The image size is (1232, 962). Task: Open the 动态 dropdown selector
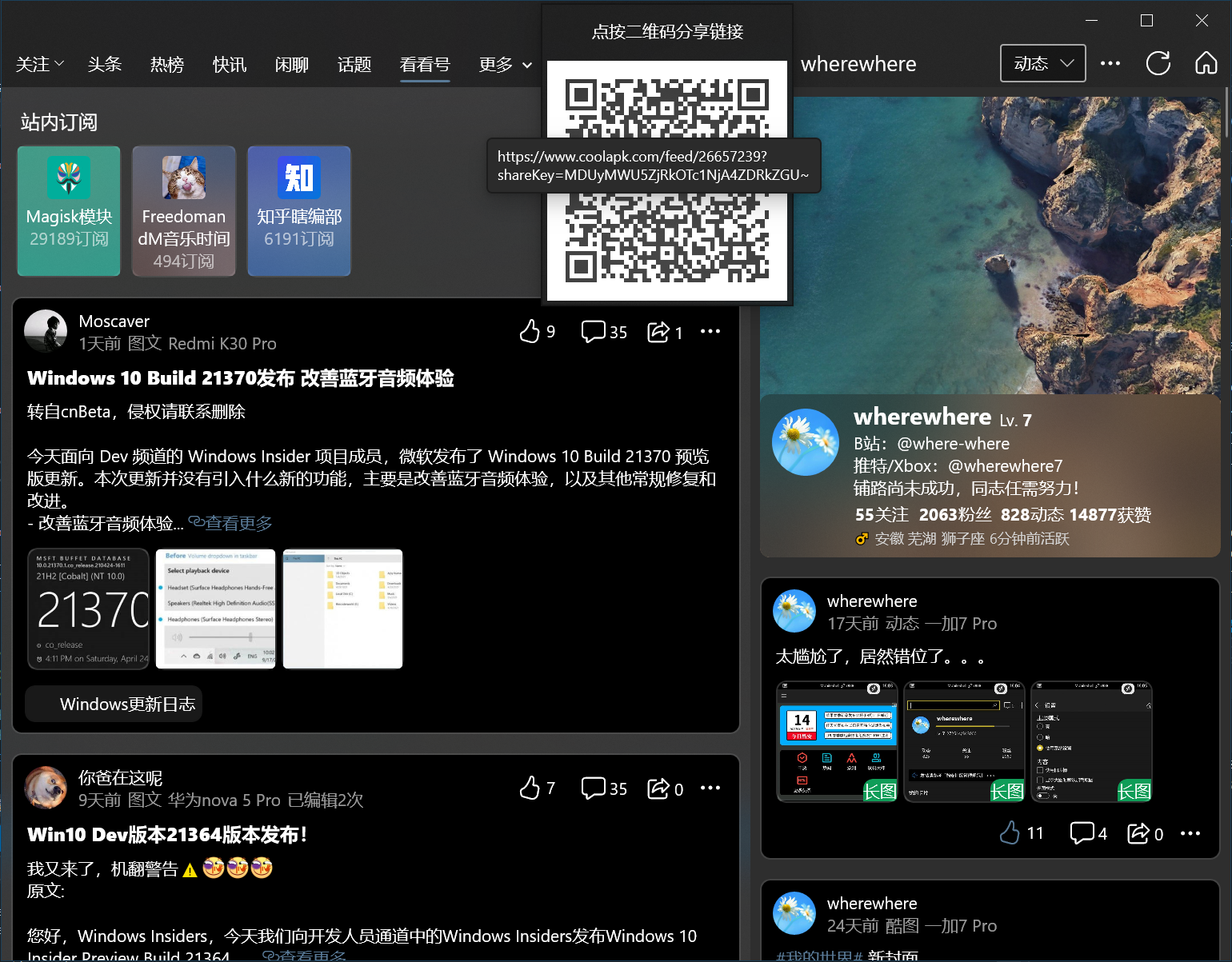(1043, 63)
